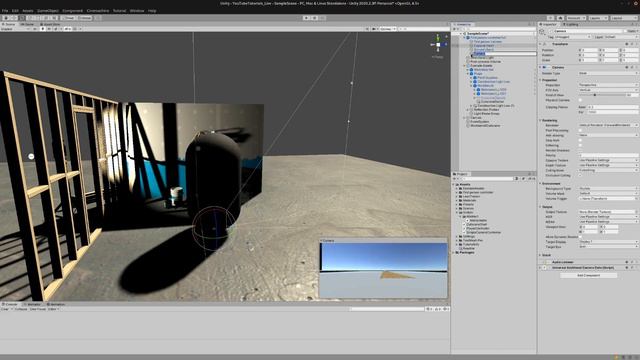
Task: Start Play mode with the play button
Action: point(306,18)
